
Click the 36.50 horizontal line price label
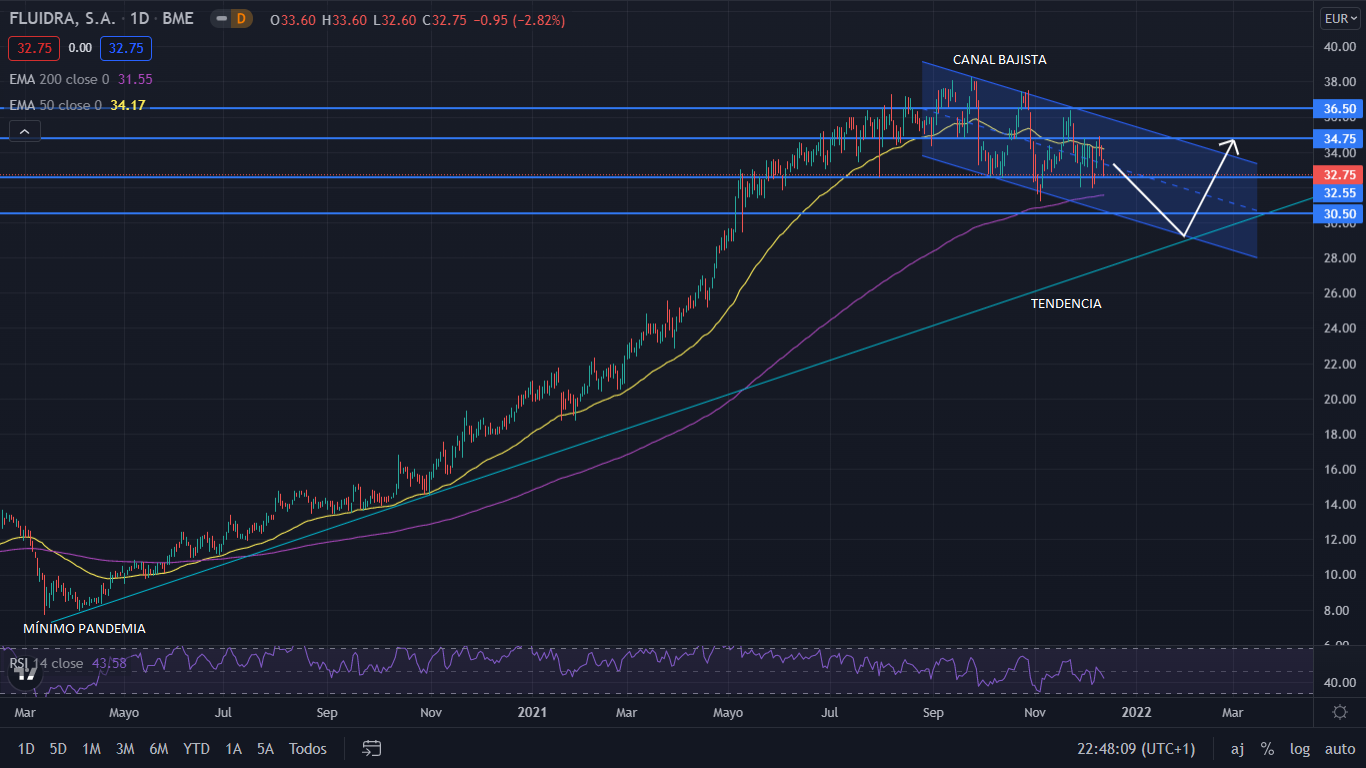pyautogui.click(x=1340, y=108)
